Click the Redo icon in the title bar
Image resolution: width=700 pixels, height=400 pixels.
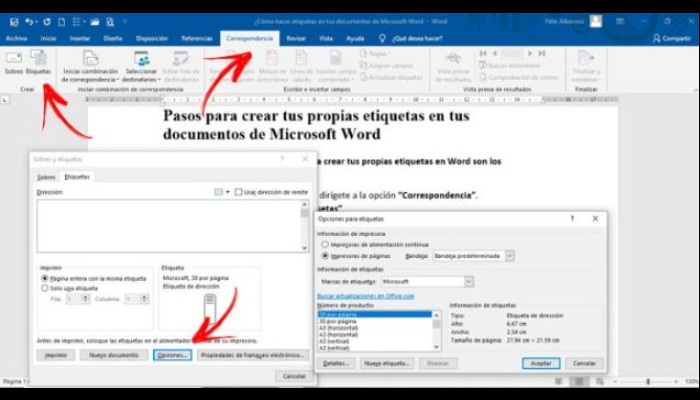point(47,21)
